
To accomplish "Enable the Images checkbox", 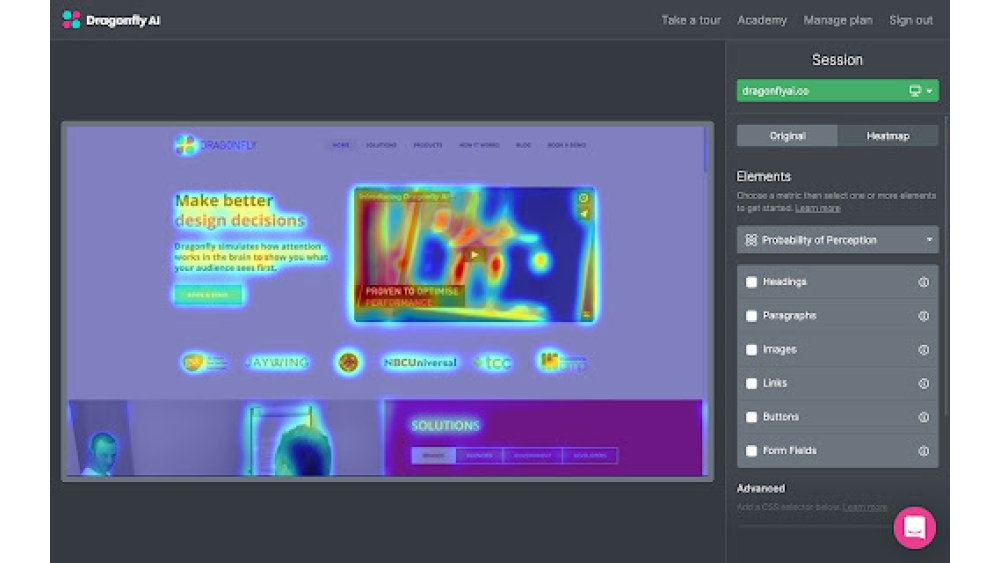I will [751, 349].
